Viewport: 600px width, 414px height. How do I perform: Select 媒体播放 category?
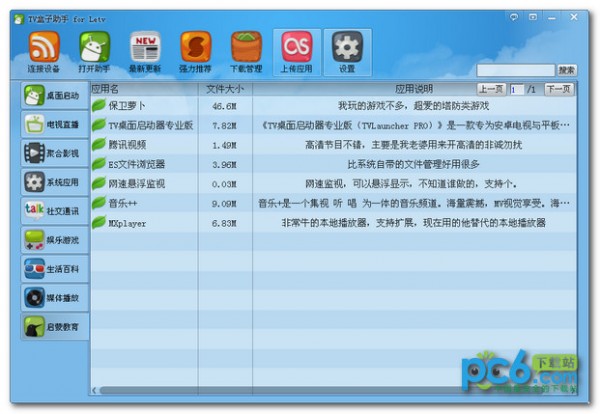pos(55,298)
